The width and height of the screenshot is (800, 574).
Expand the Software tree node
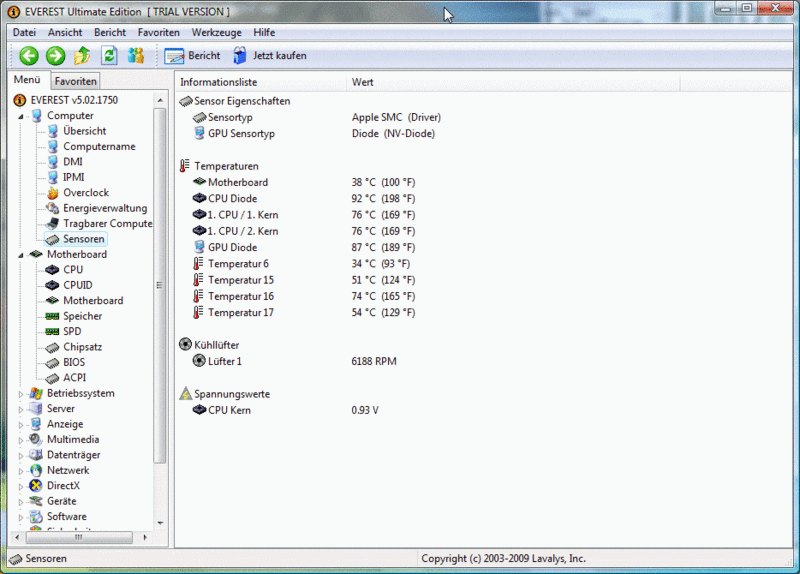point(21,517)
